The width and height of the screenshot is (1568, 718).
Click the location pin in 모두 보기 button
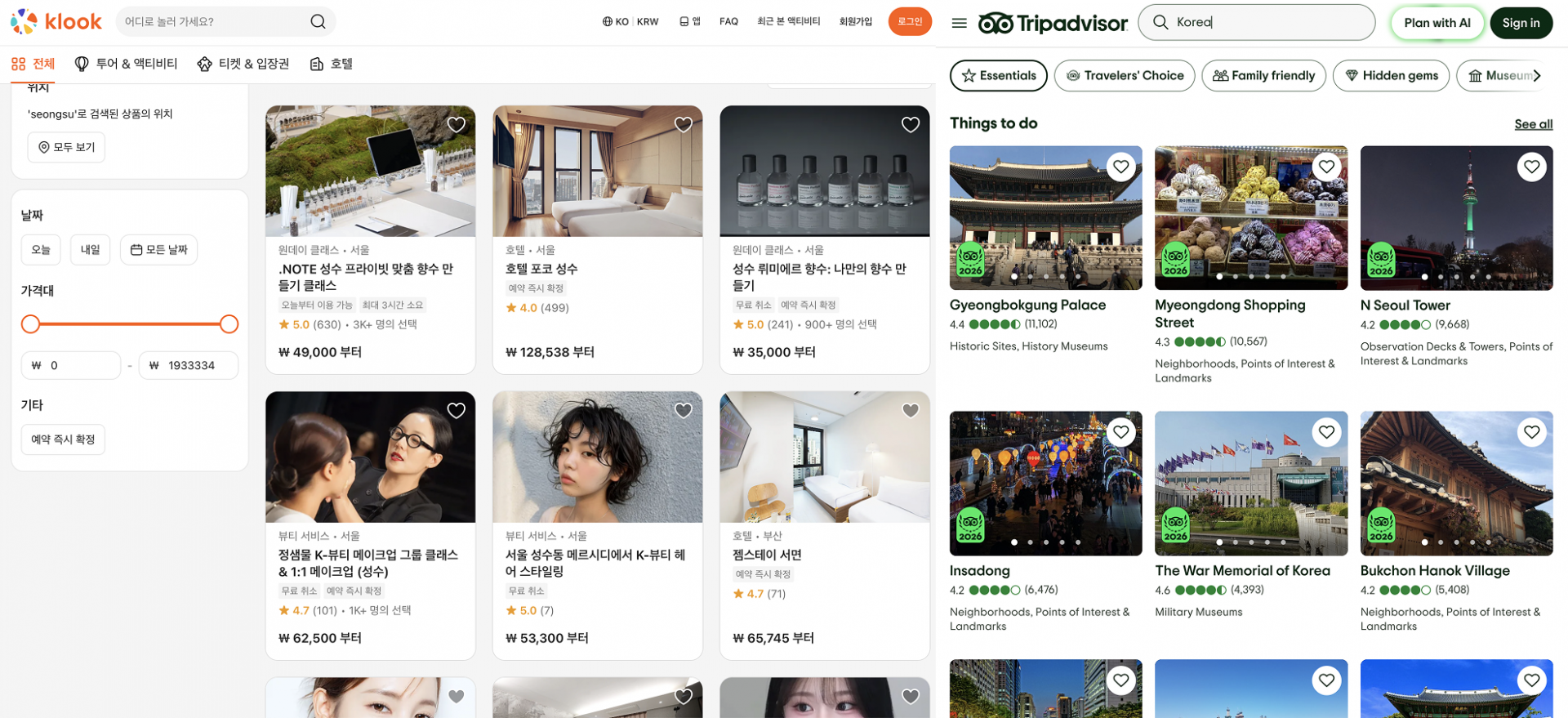tap(44, 147)
